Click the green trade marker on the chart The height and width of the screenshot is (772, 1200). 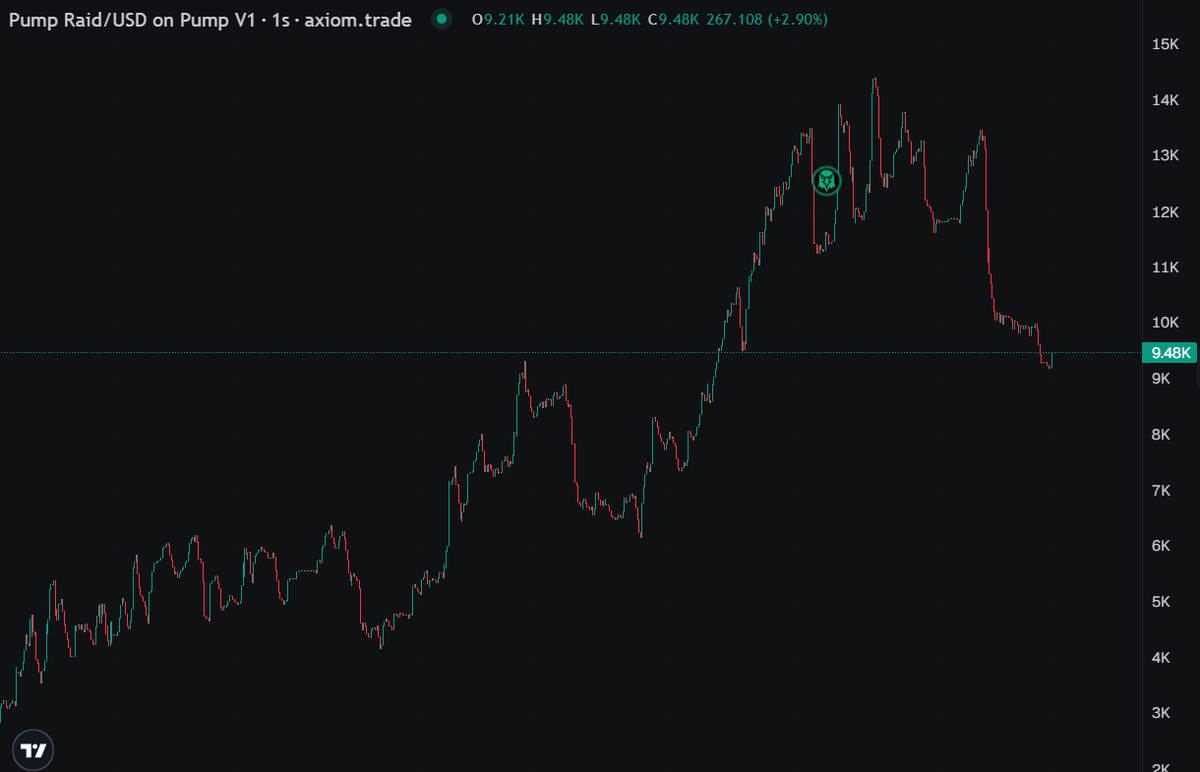[826, 181]
